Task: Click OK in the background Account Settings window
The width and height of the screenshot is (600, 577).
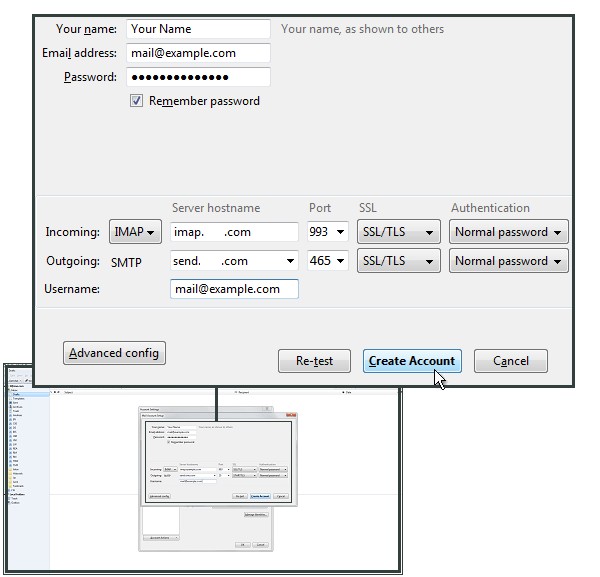Action: pyautogui.click(x=243, y=544)
